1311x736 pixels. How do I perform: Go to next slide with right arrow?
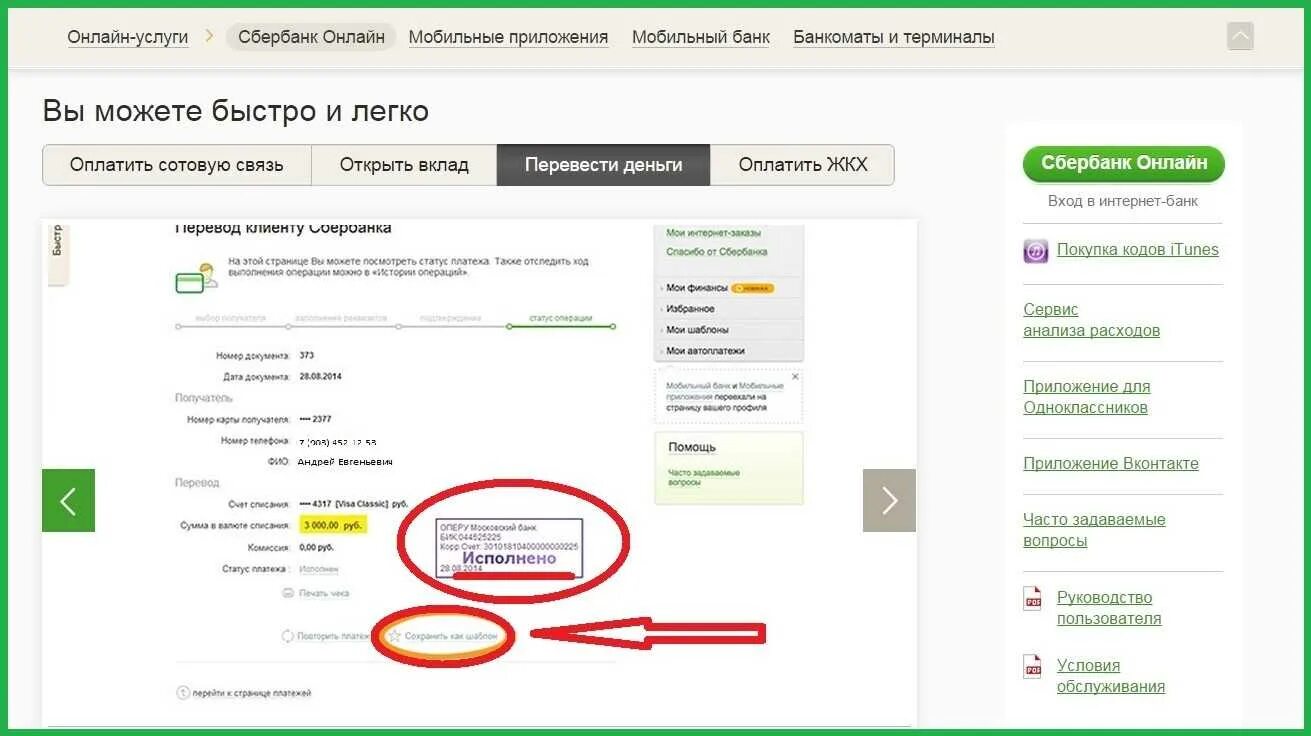(x=889, y=500)
